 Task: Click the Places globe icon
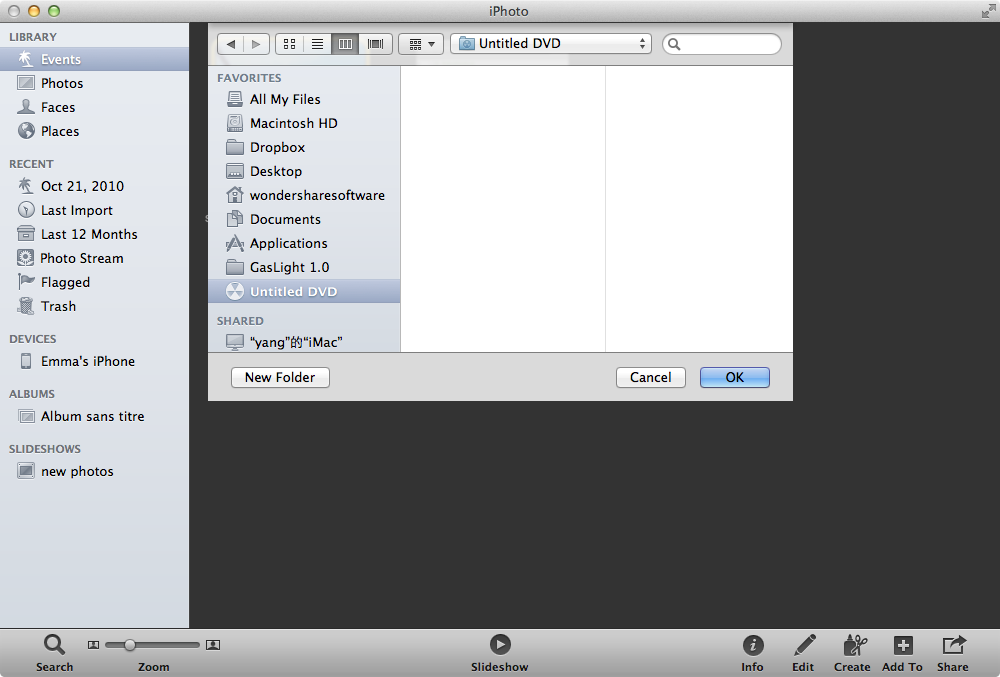click(26, 131)
